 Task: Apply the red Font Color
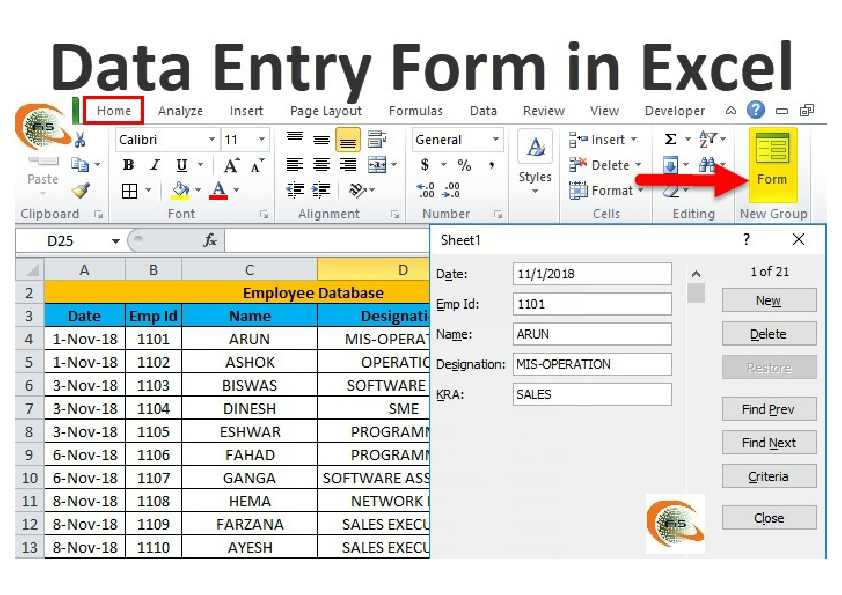219,190
